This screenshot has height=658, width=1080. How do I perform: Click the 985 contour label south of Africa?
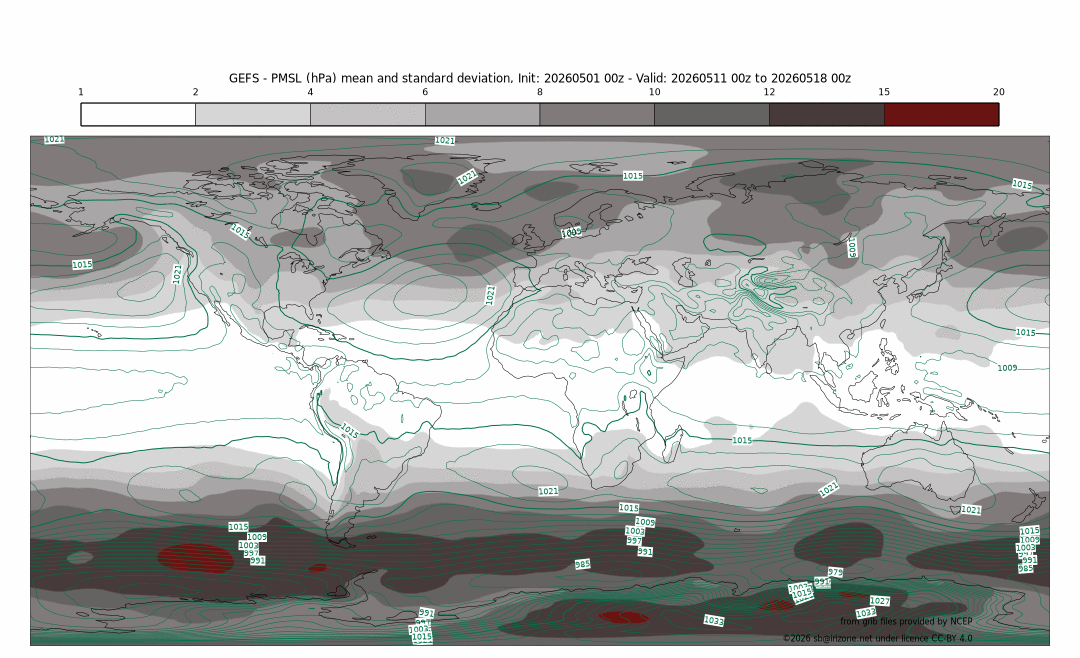pos(583,564)
